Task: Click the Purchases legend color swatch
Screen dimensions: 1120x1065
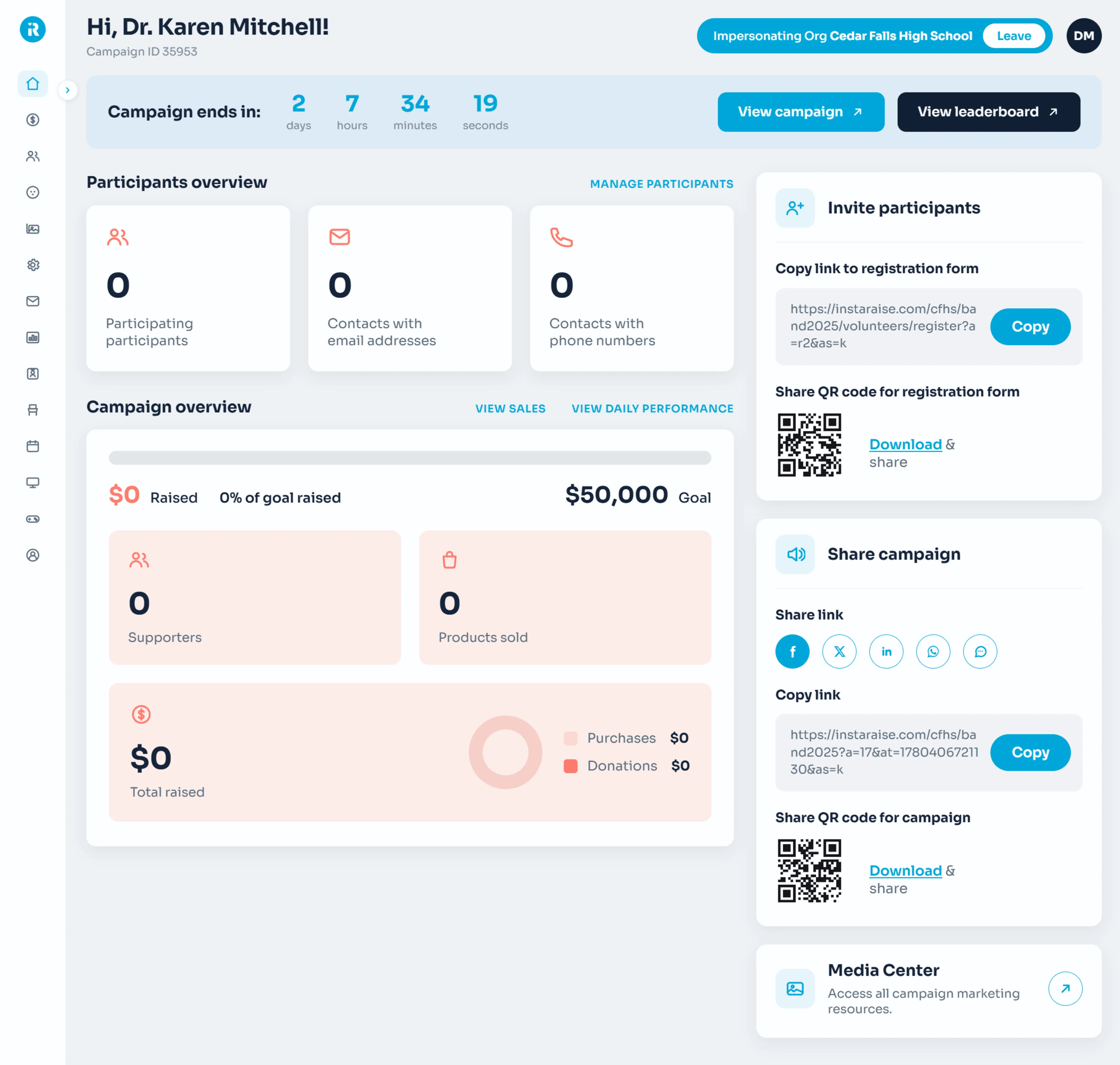Action: pos(570,738)
